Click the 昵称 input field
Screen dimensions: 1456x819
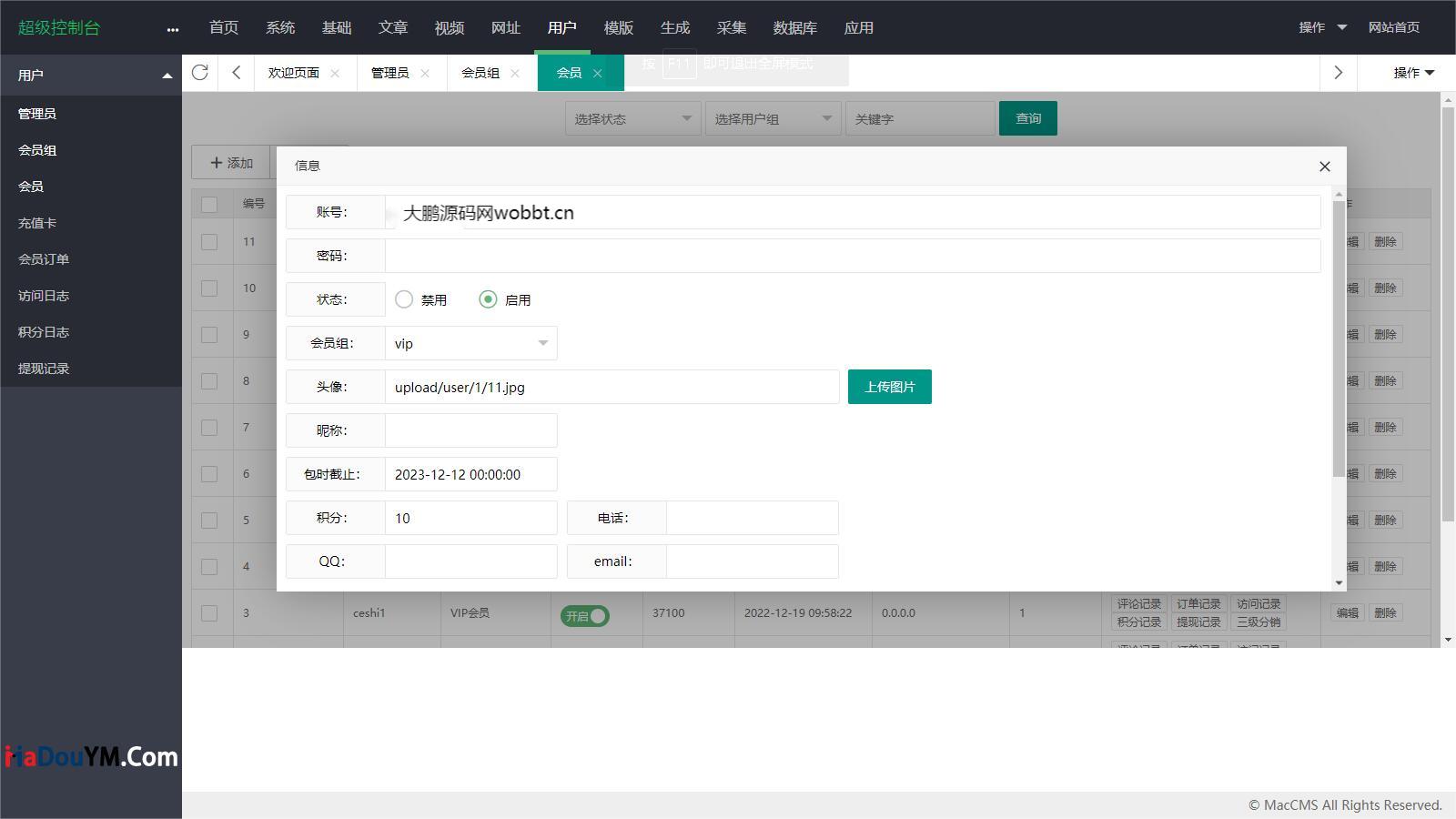click(471, 430)
